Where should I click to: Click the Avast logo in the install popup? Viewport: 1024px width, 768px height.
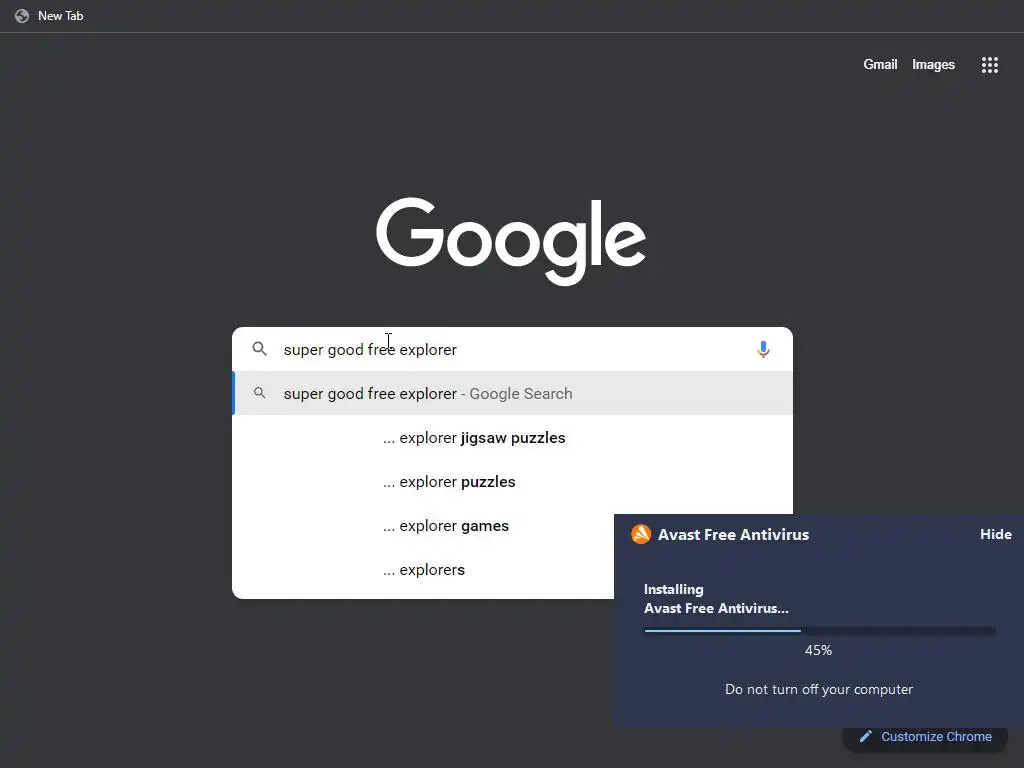[641, 534]
